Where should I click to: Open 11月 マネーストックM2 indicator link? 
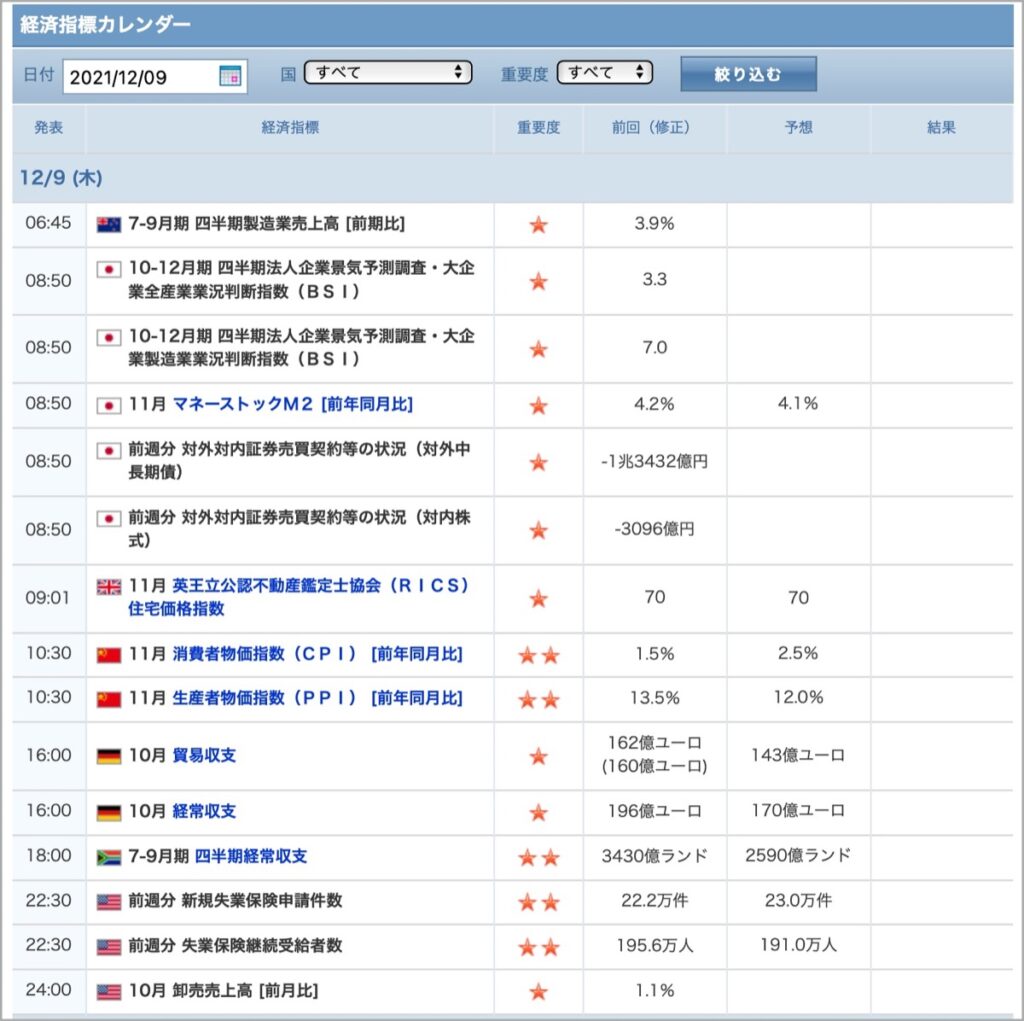[293, 404]
